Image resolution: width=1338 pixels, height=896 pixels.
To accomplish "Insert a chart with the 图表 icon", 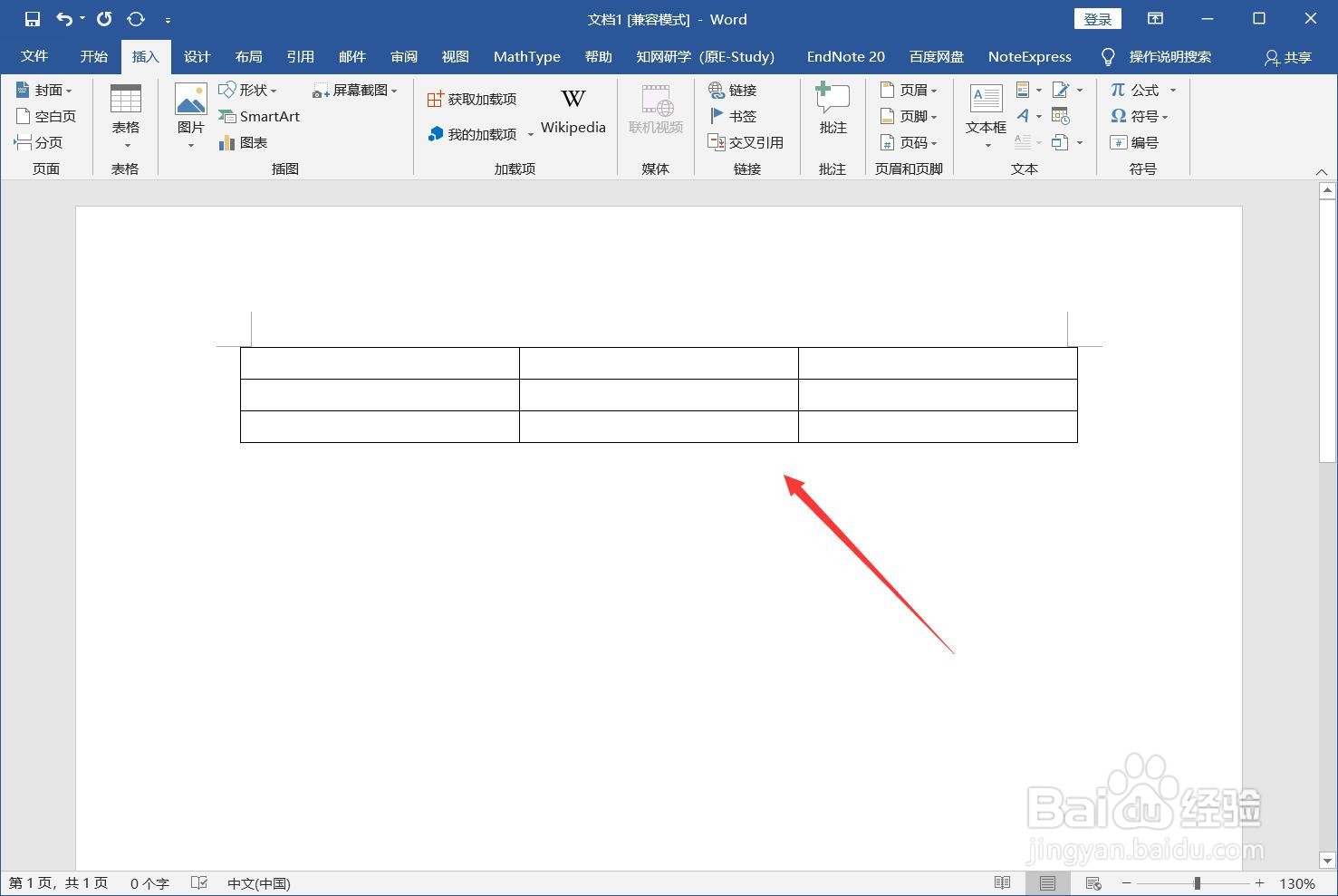I will [x=250, y=142].
